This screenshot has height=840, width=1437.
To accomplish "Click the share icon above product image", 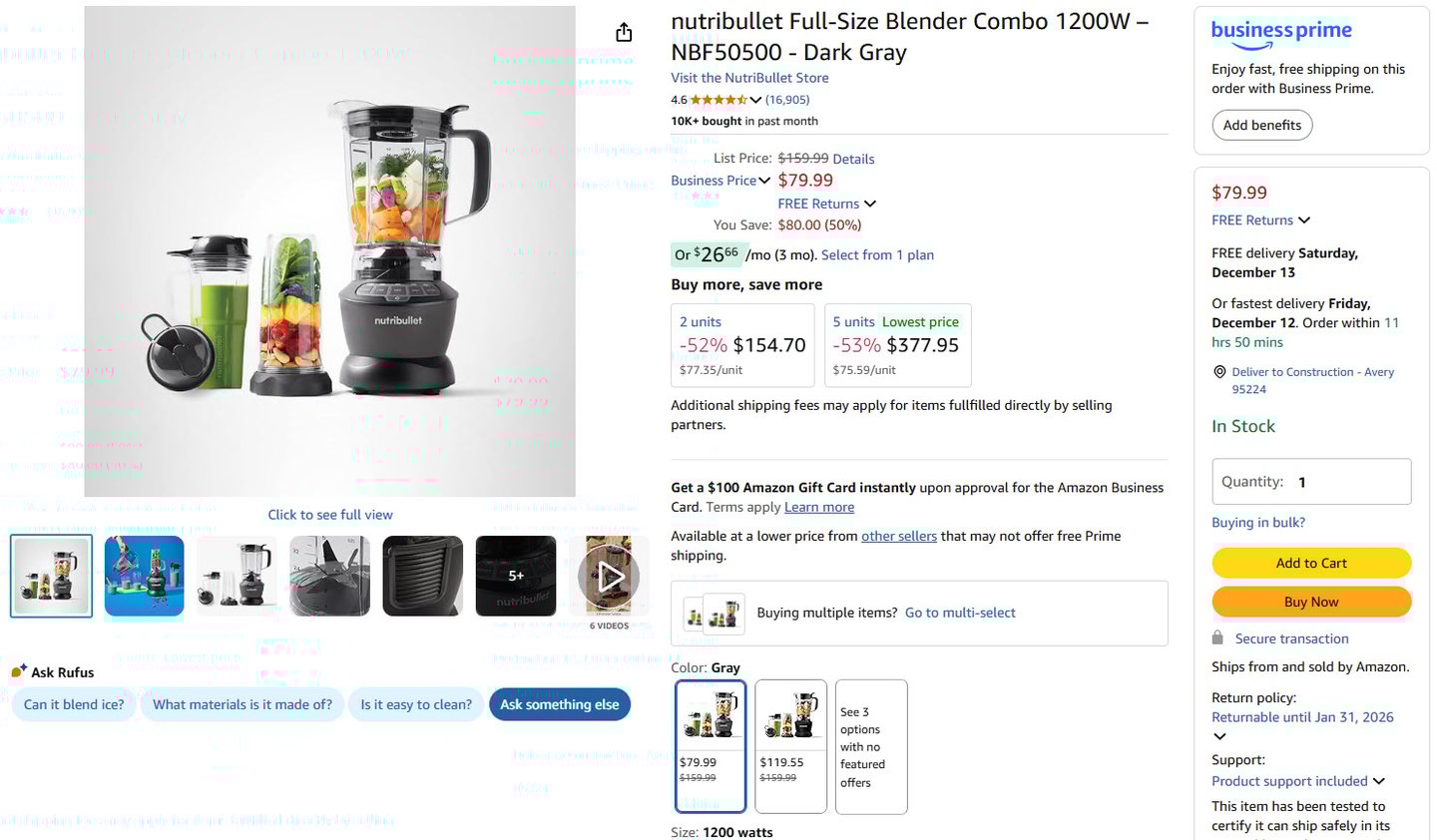I will tap(624, 33).
